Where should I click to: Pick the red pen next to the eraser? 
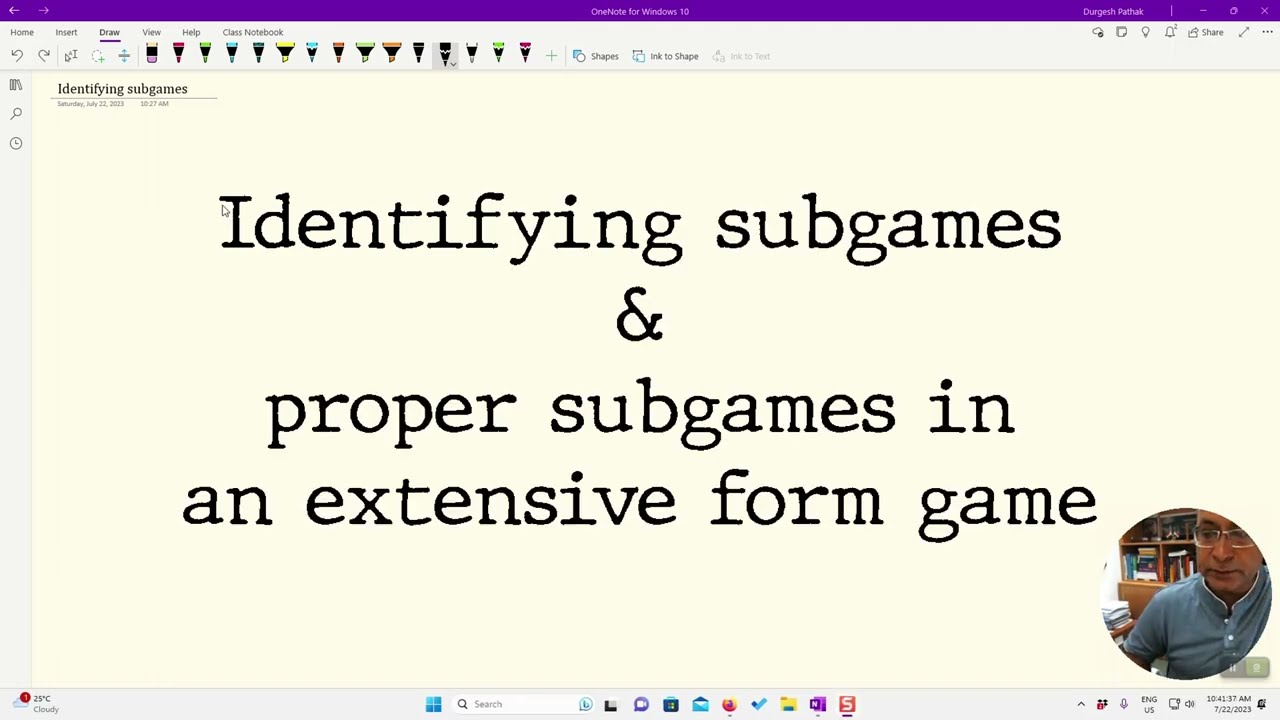click(x=178, y=54)
